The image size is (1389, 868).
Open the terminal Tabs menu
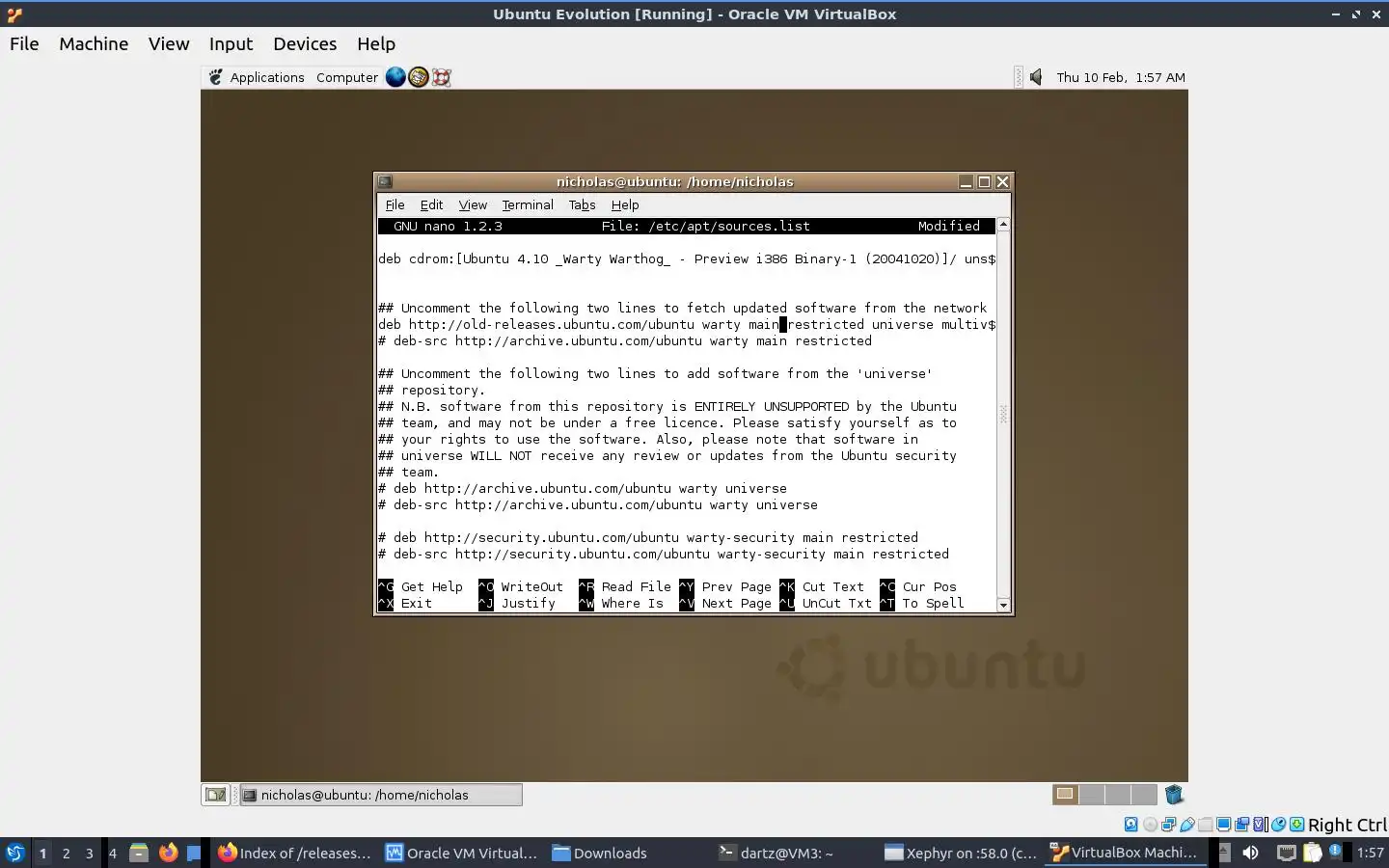click(x=582, y=204)
